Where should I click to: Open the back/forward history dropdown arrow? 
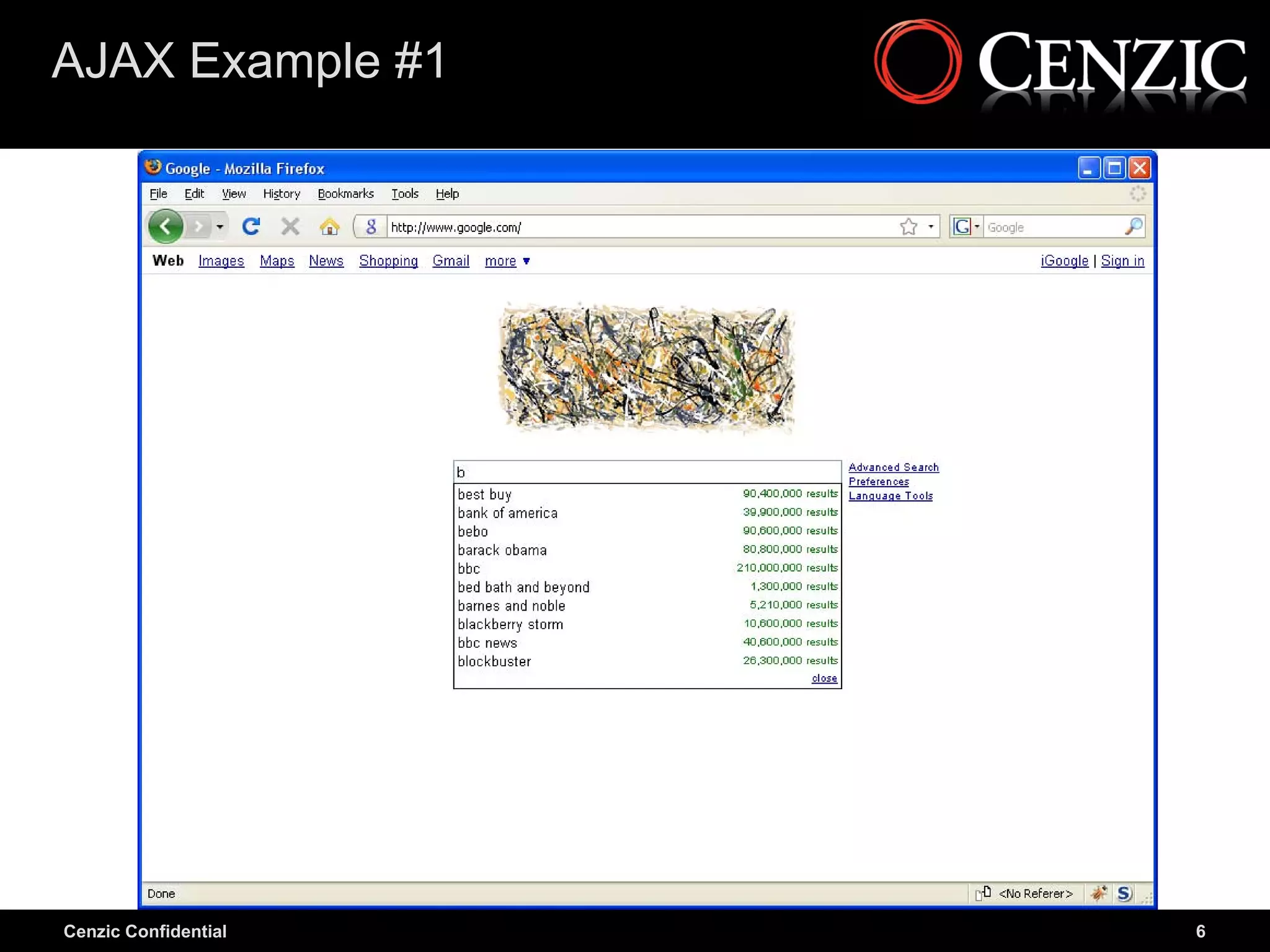click(220, 227)
